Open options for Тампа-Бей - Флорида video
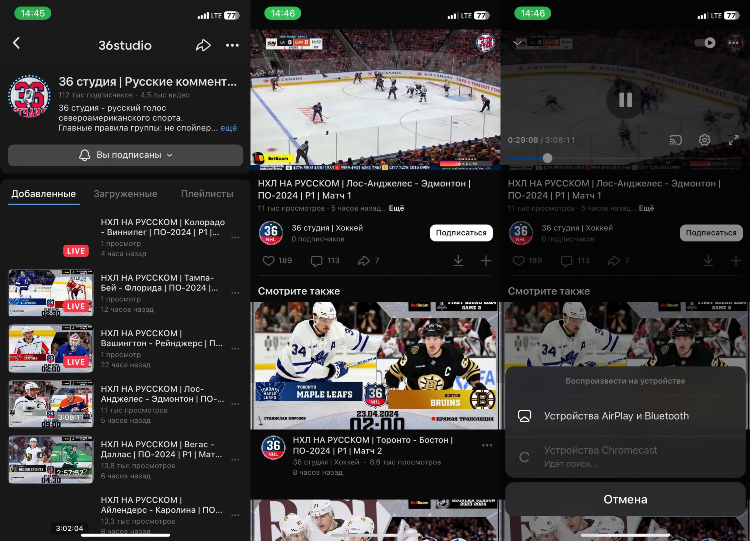Screen dimensions: 750x541 pyautogui.click(x=235, y=293)
